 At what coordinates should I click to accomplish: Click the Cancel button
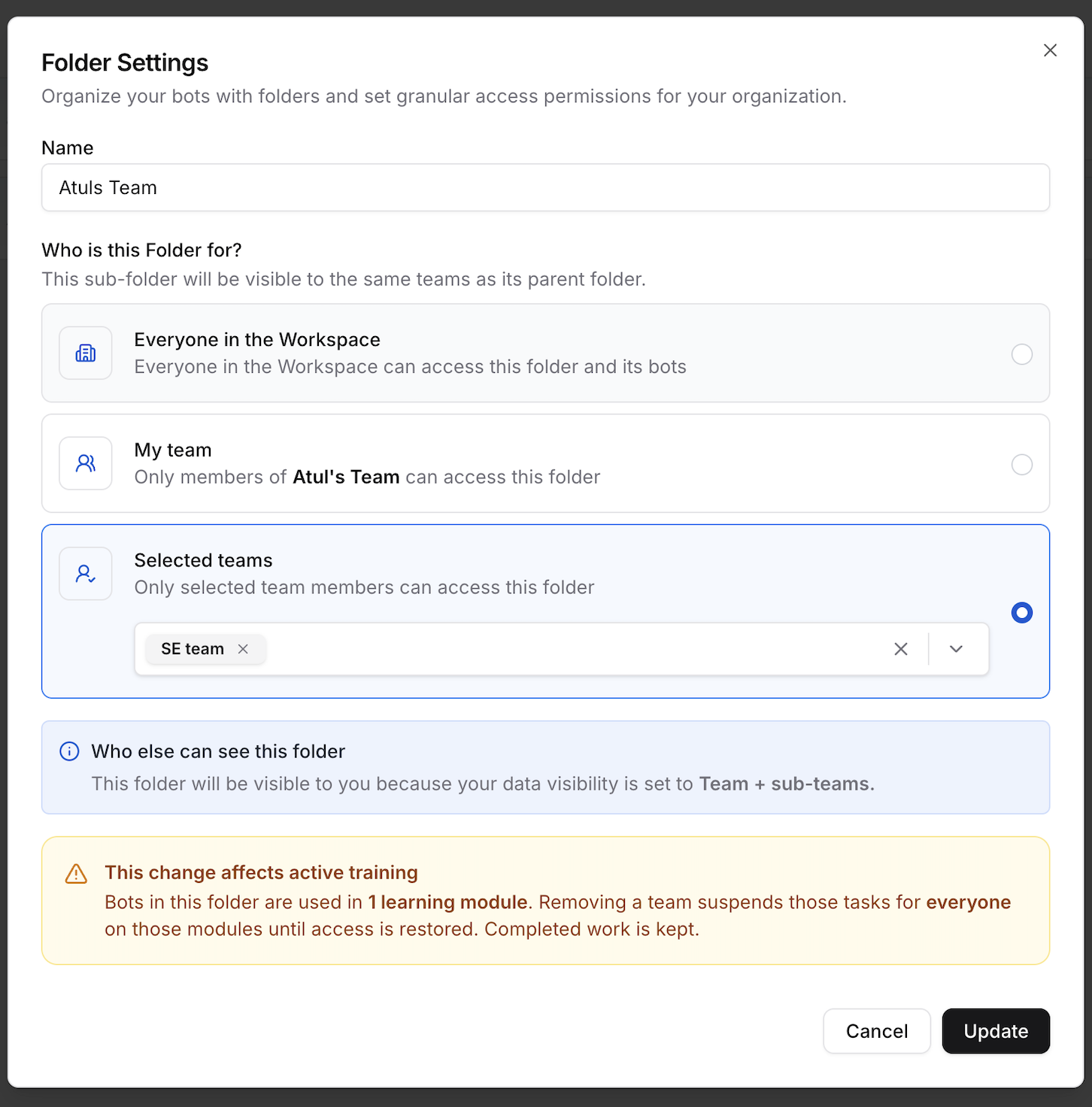[x=877, y=1031]
